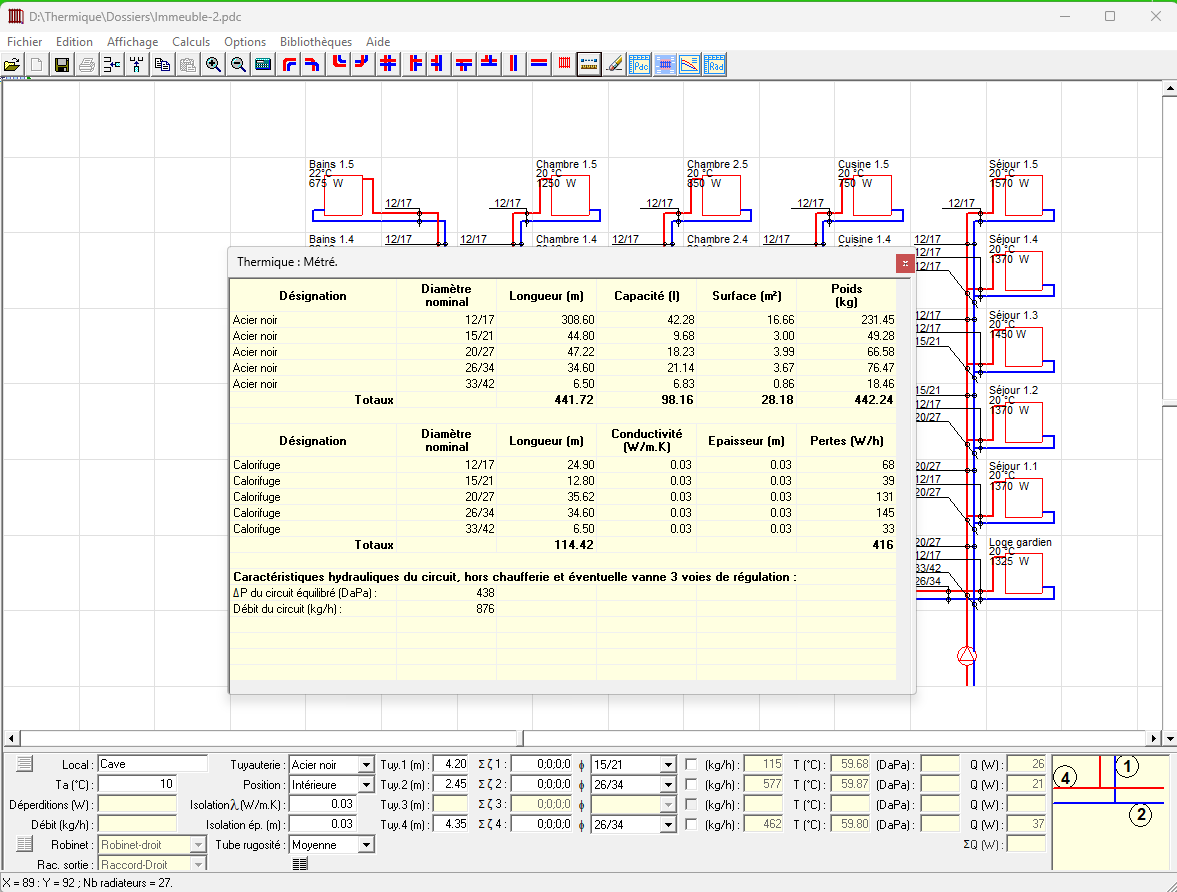Viewport: 1177px width, 892px height.
Task: Save the project with the floppy disk icon
Action: [62, 65]
